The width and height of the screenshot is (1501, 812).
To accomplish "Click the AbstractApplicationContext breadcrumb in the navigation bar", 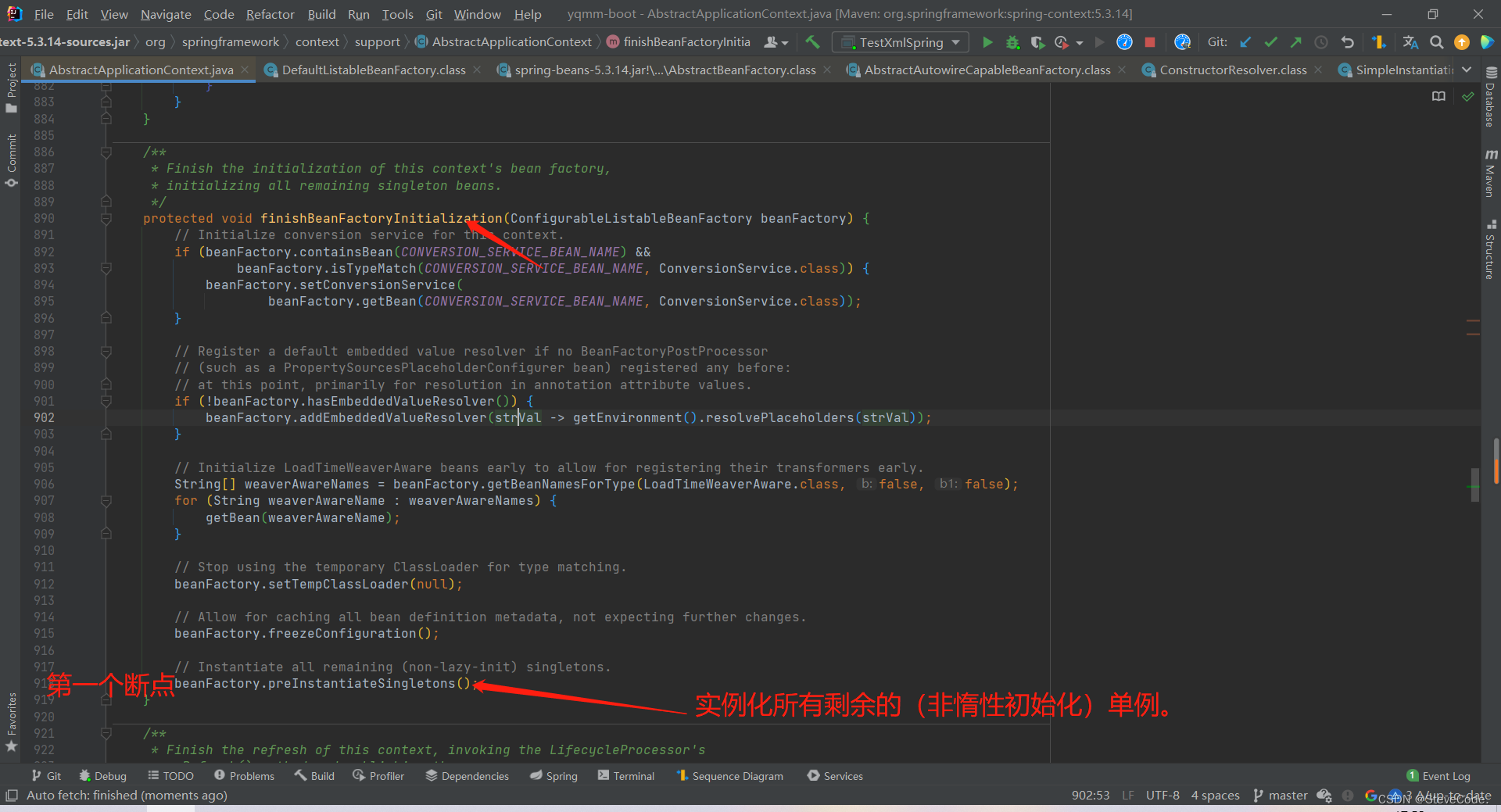I will 503,42.
